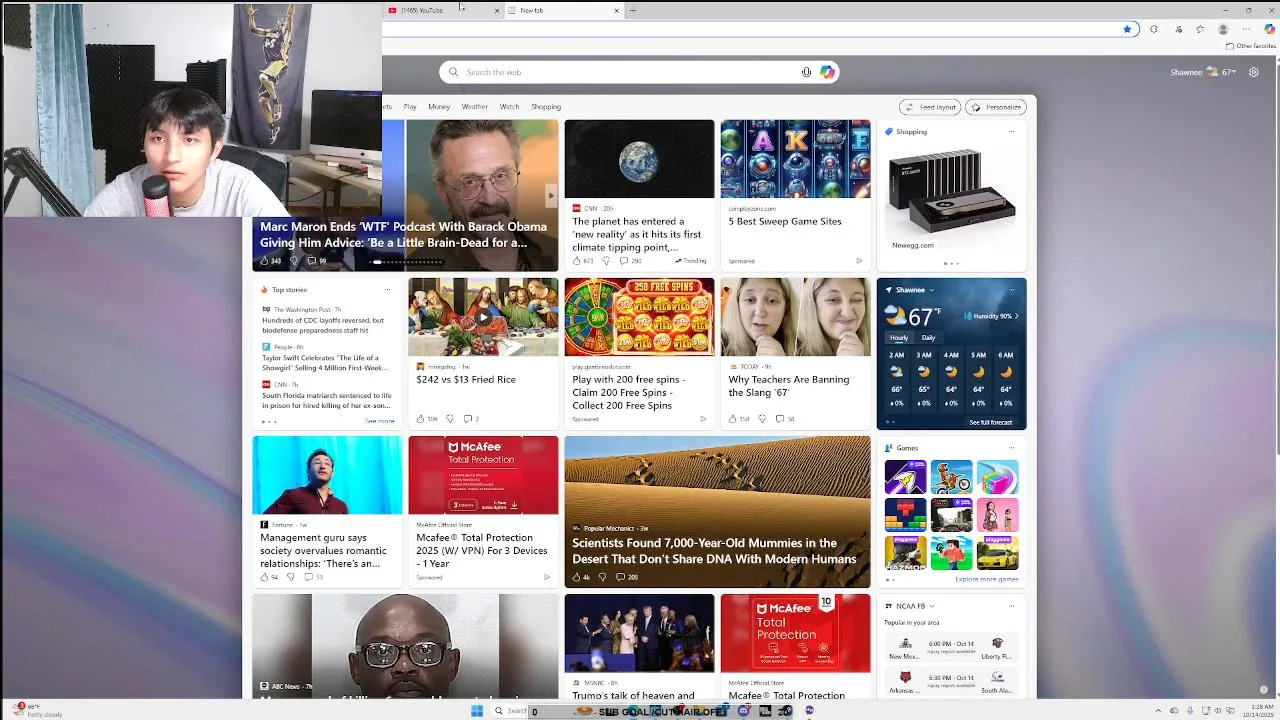Click the Search the web input field
1280x720 pixels.
(639, 72)
